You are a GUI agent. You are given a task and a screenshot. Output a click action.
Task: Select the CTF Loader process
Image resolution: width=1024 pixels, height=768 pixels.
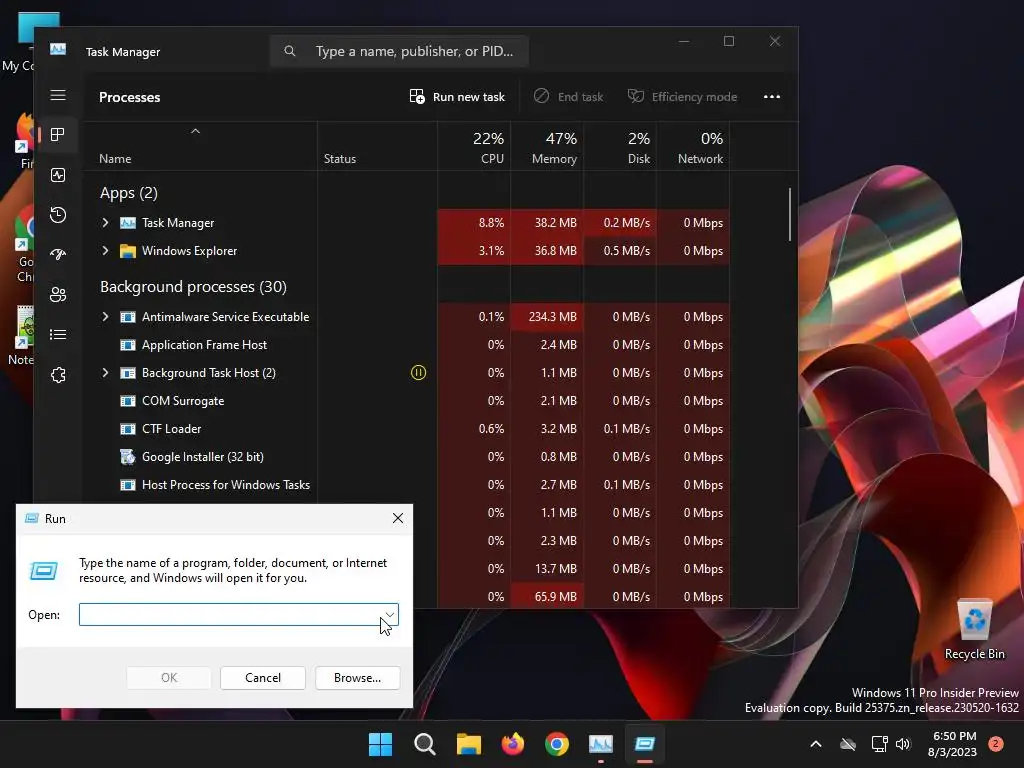coord(171,429)
